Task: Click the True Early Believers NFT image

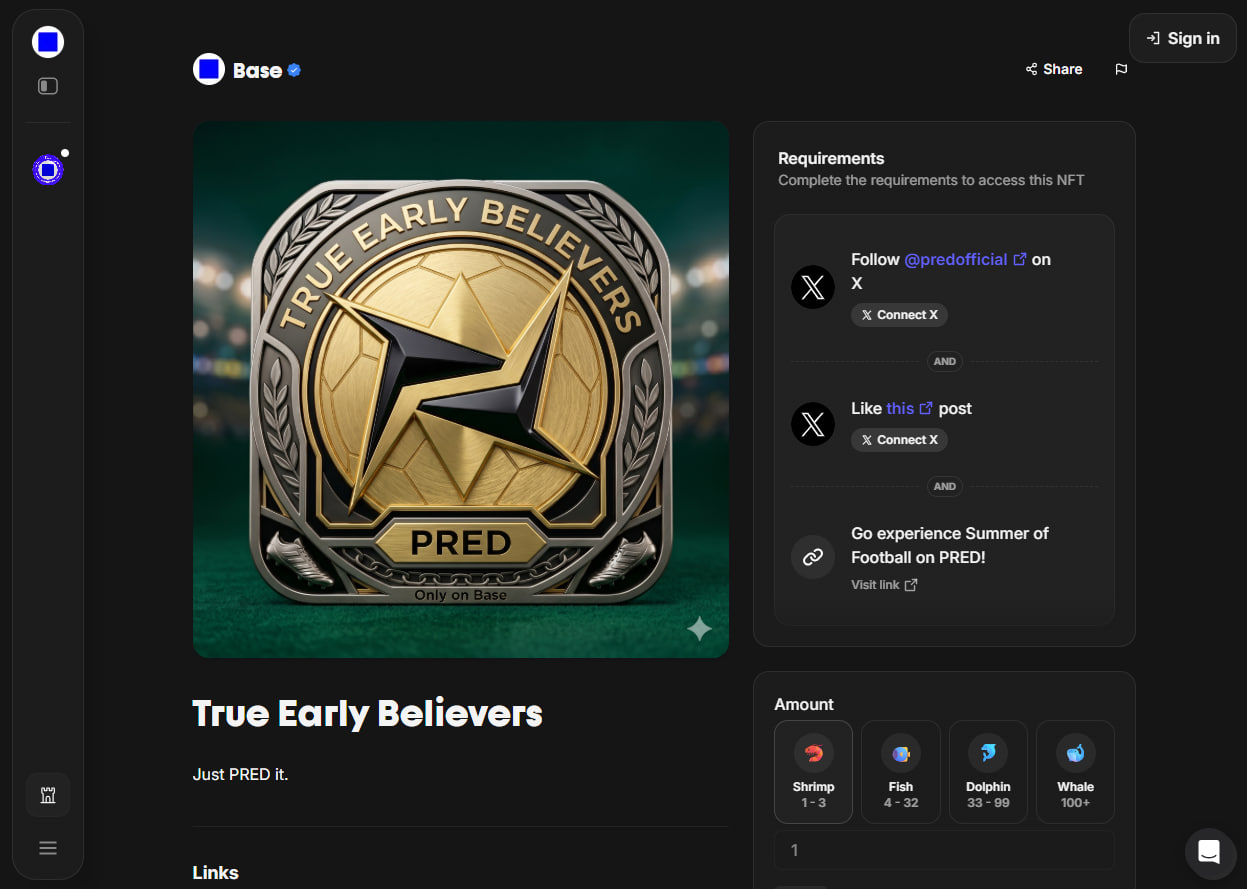Action: [461, 390]
